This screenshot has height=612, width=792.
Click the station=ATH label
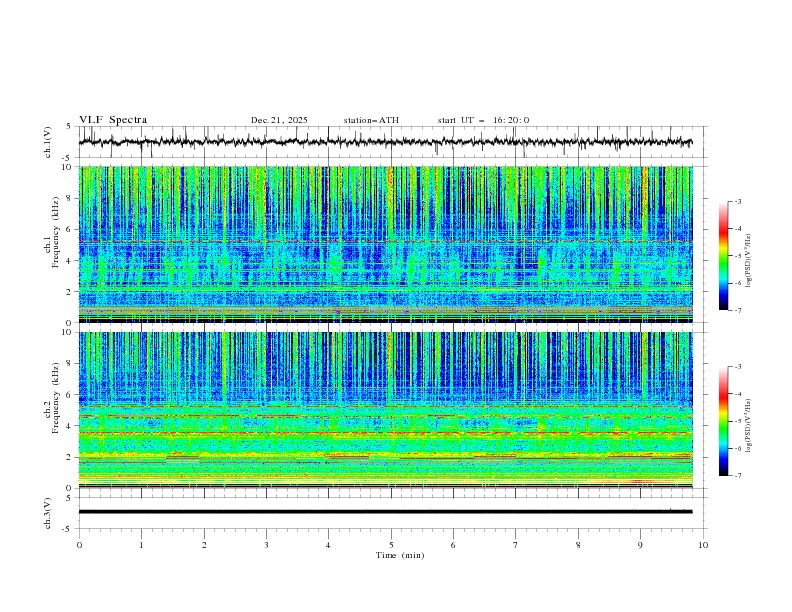pyautogui.click(x=371, y=120)
